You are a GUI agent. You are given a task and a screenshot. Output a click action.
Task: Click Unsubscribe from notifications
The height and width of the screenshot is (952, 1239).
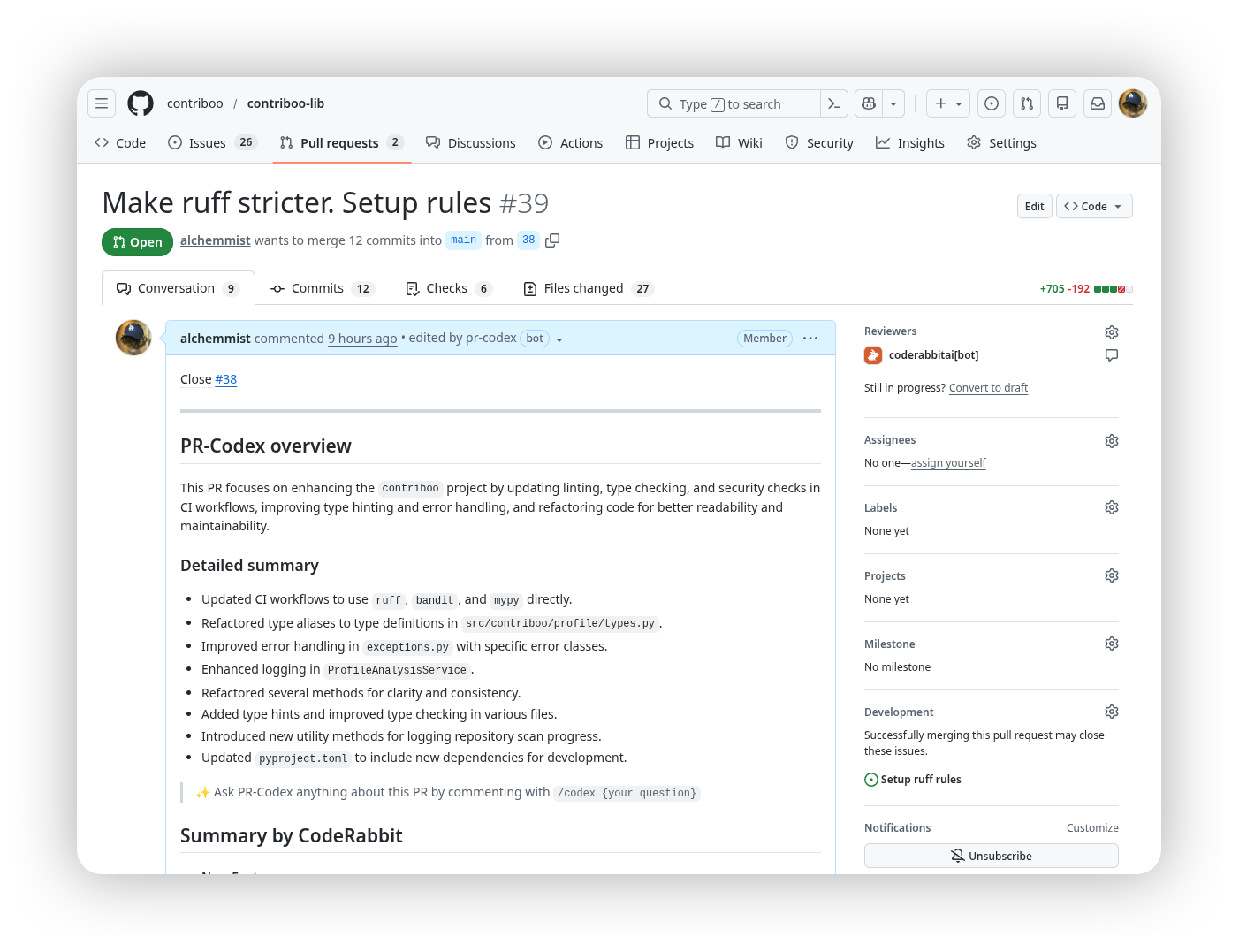click(991, 856)
